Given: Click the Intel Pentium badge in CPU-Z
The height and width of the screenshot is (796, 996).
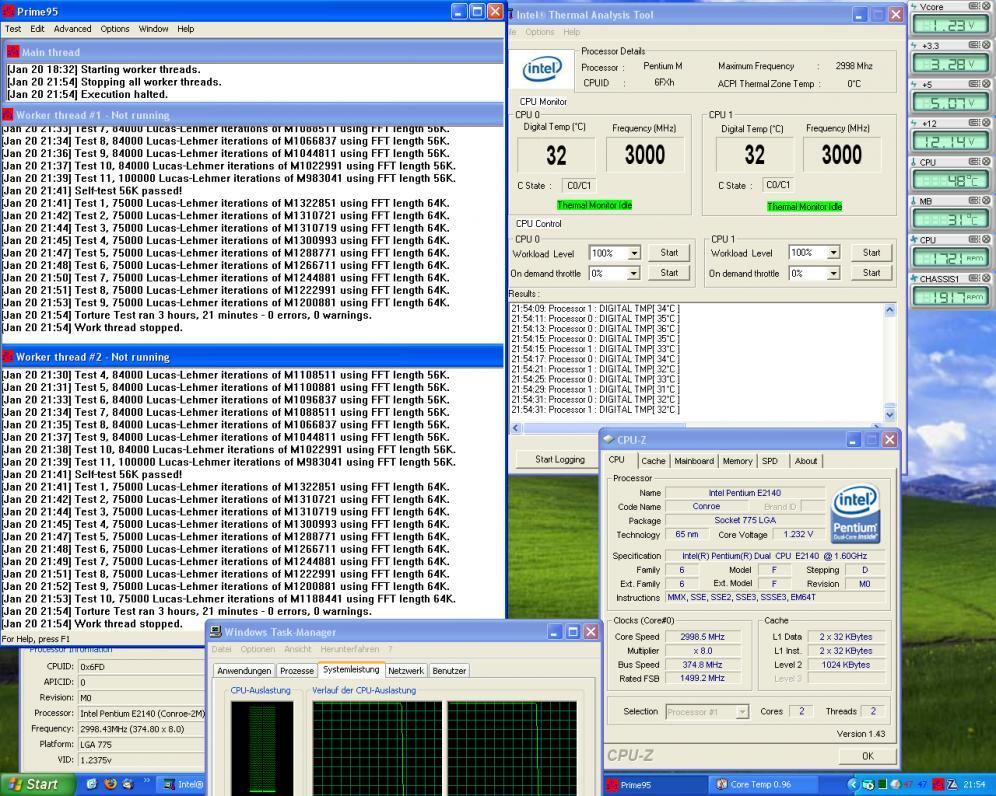Looking at the screenshot, I should click(855, 513).
